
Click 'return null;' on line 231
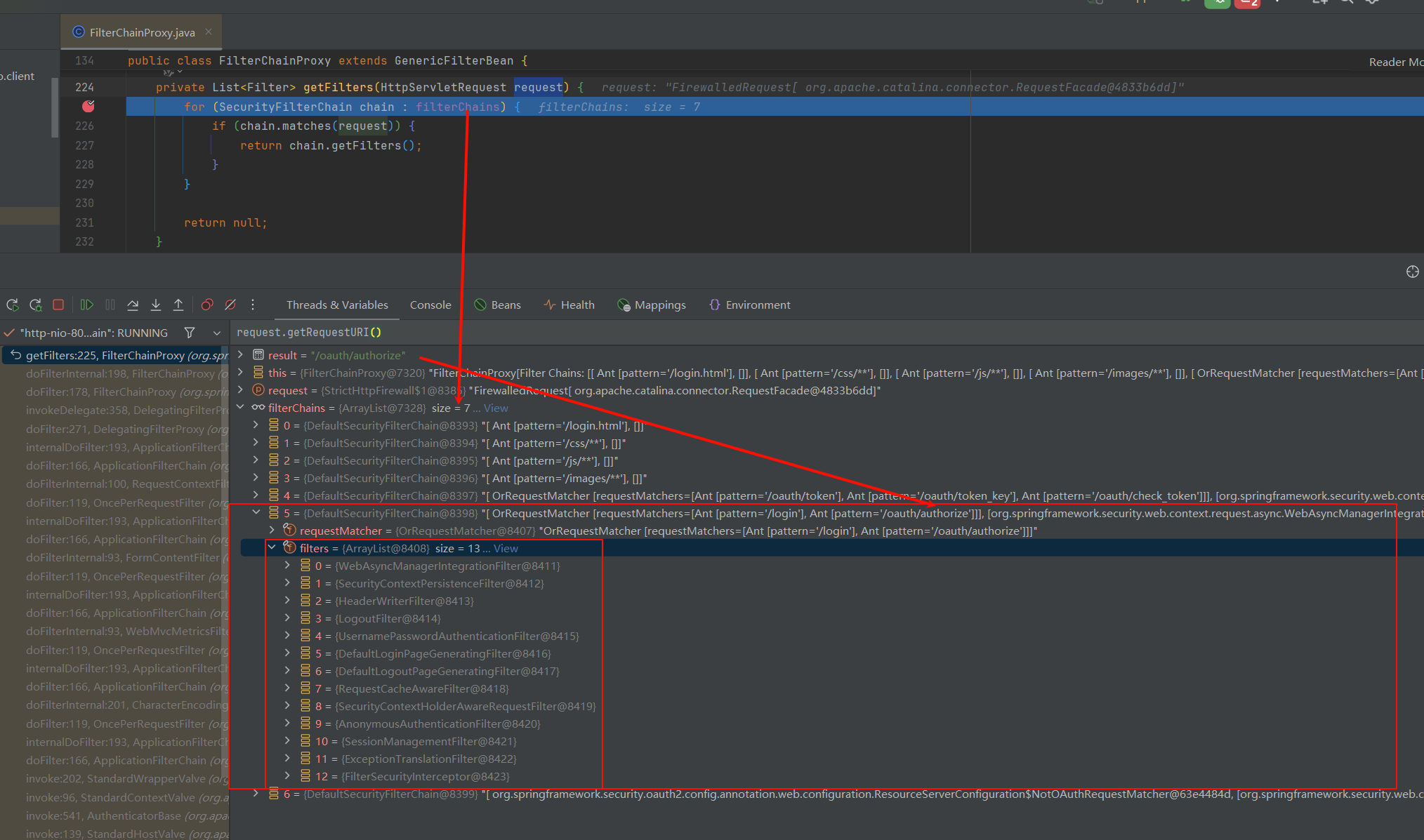pos(225,222)
